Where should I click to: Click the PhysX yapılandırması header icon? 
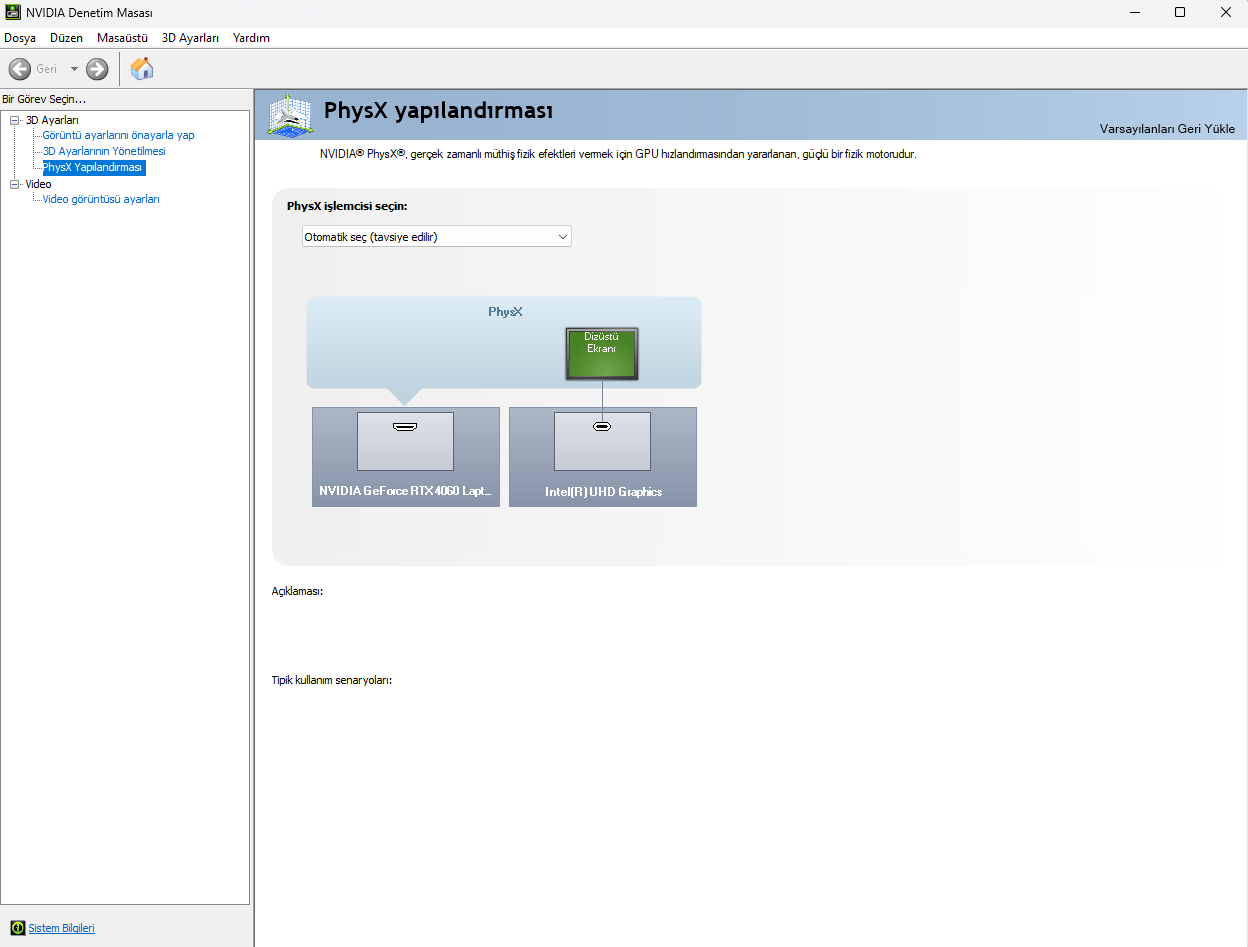[x=290, y=115]
